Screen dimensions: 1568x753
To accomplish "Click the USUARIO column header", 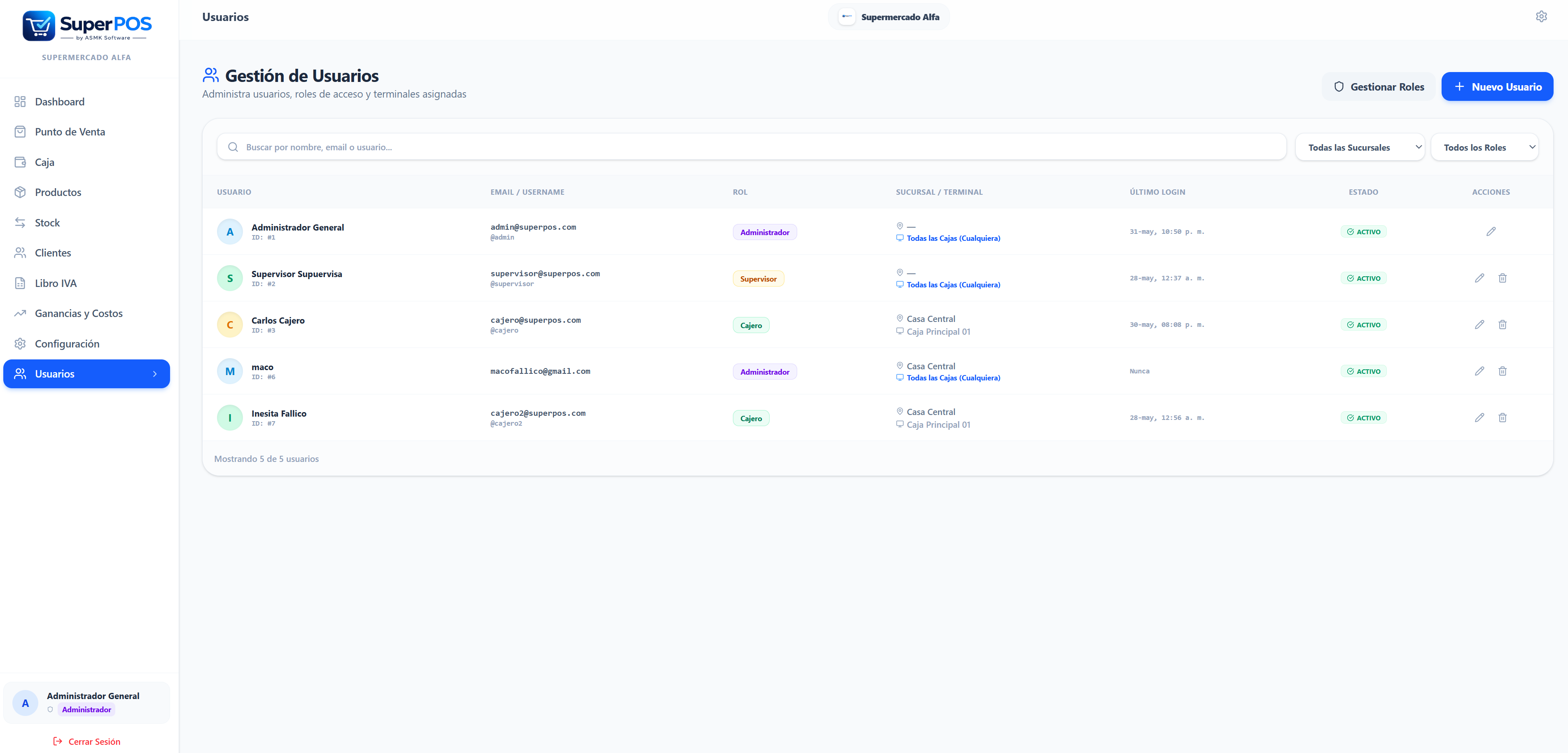I will click(234, 192).
